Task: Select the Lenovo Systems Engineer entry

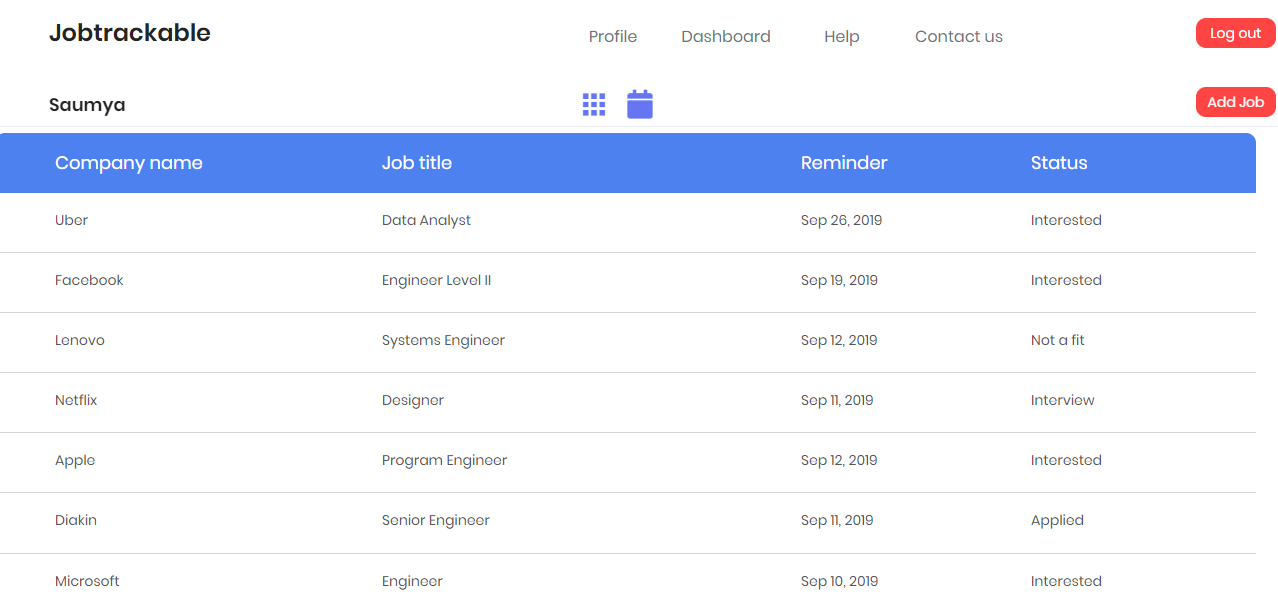Action: coord(80,340)
